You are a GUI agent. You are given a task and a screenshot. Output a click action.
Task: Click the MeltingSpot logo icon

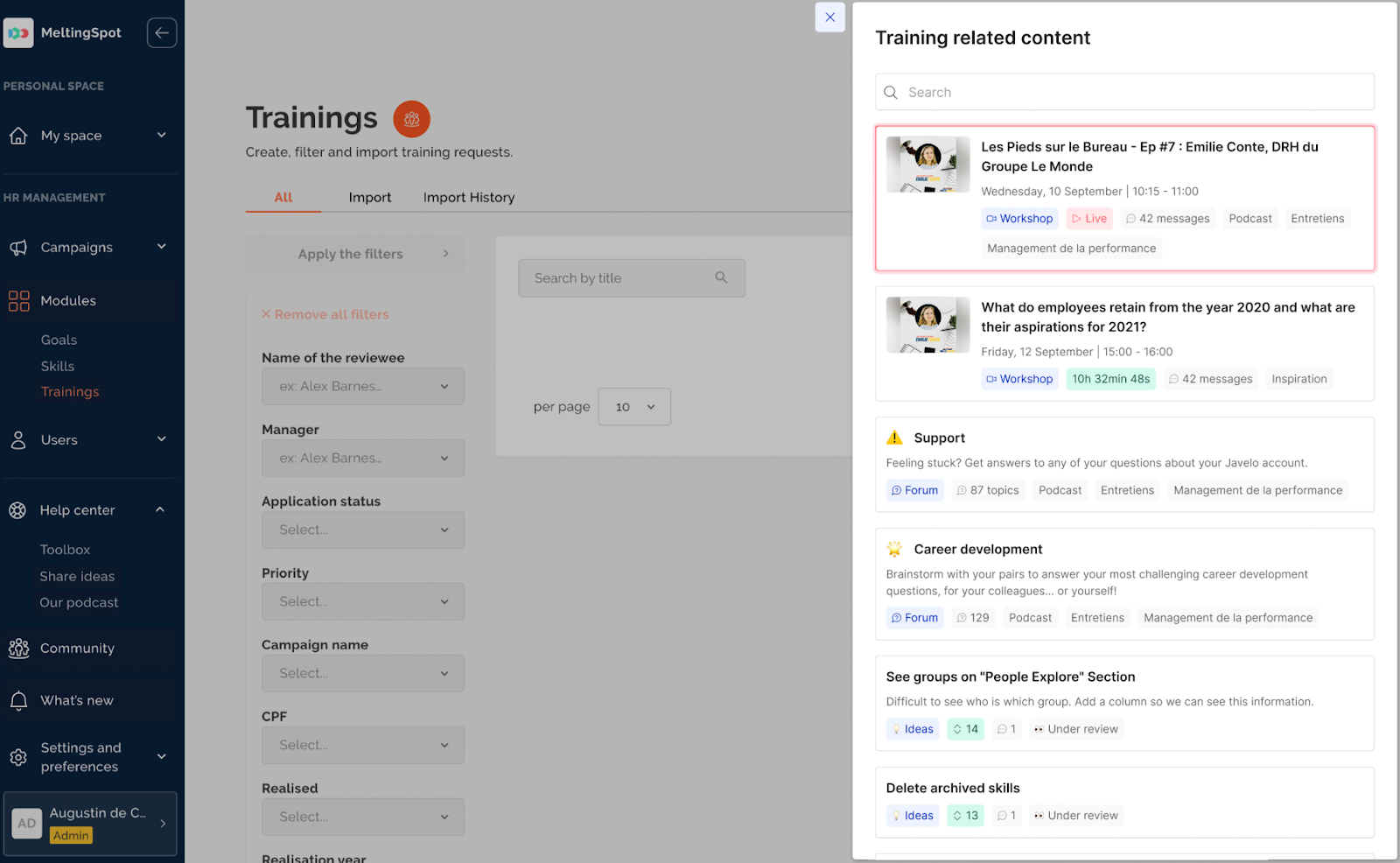tap(18, 33)
